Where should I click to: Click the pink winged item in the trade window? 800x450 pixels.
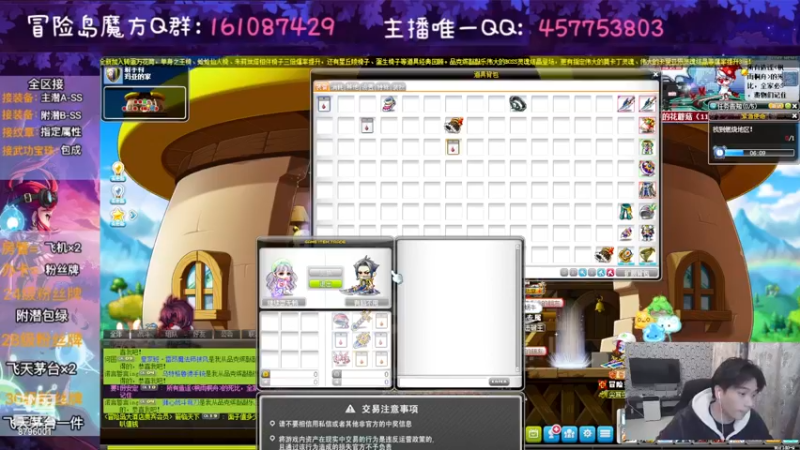341,359
